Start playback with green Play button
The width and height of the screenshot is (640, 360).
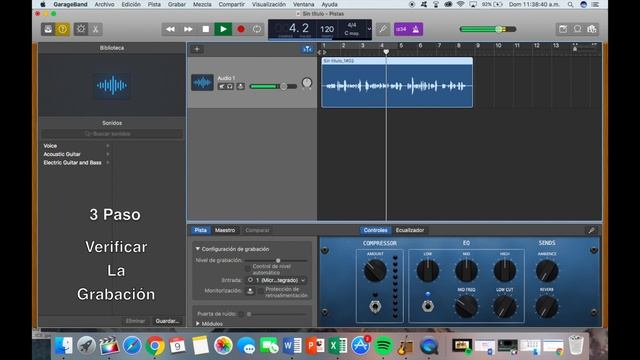[223, 29]
